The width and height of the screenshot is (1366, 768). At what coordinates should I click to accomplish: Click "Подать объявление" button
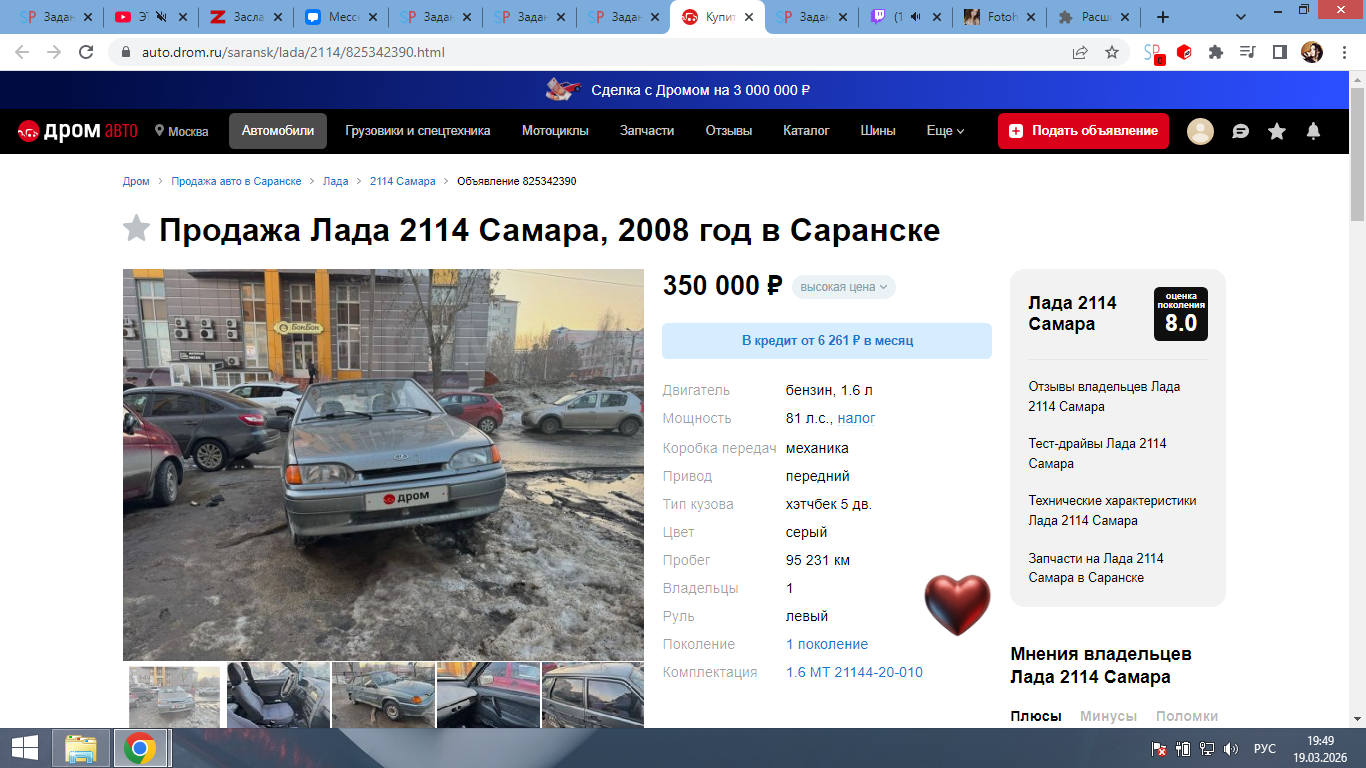point(1083,131)
